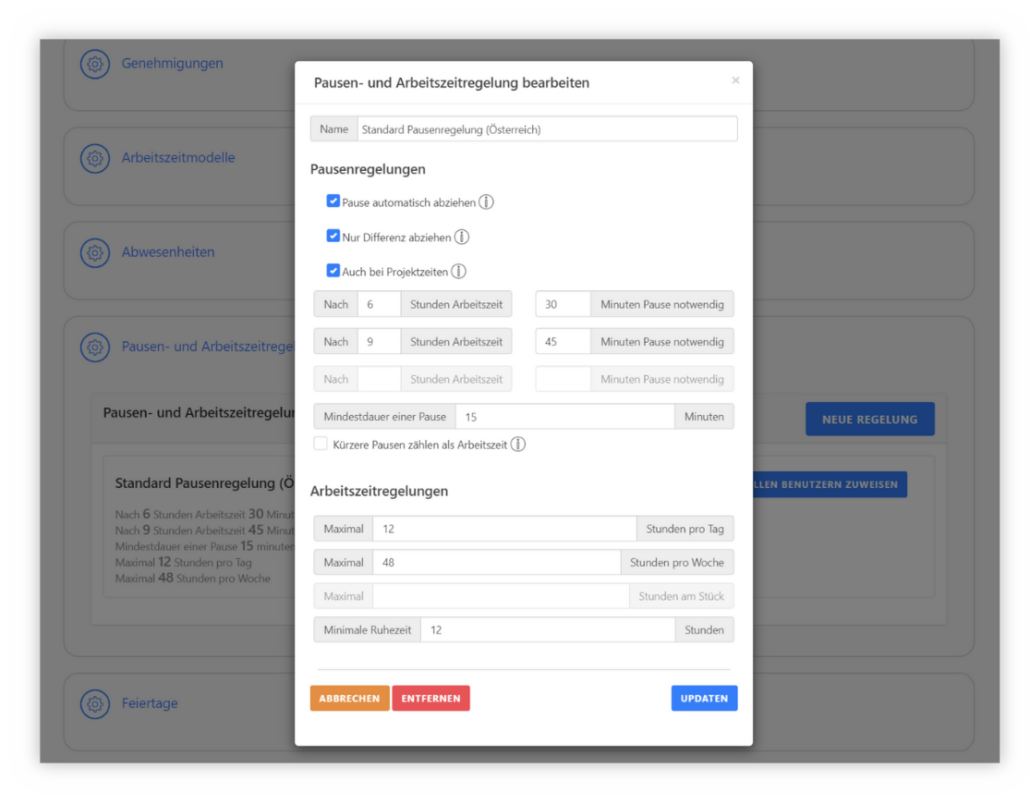Cancel with the Abbrechen button

click(x=349, y=698)
